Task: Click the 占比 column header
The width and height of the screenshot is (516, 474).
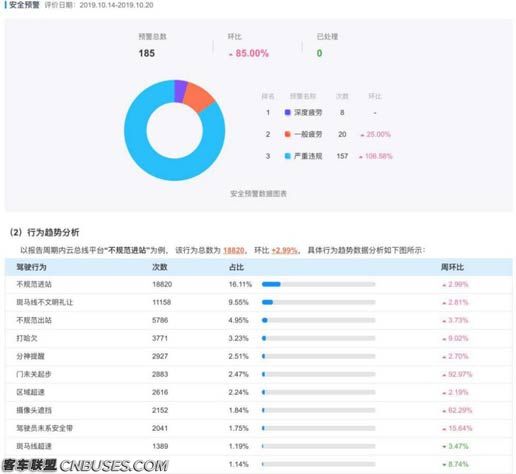Action: 236,267
